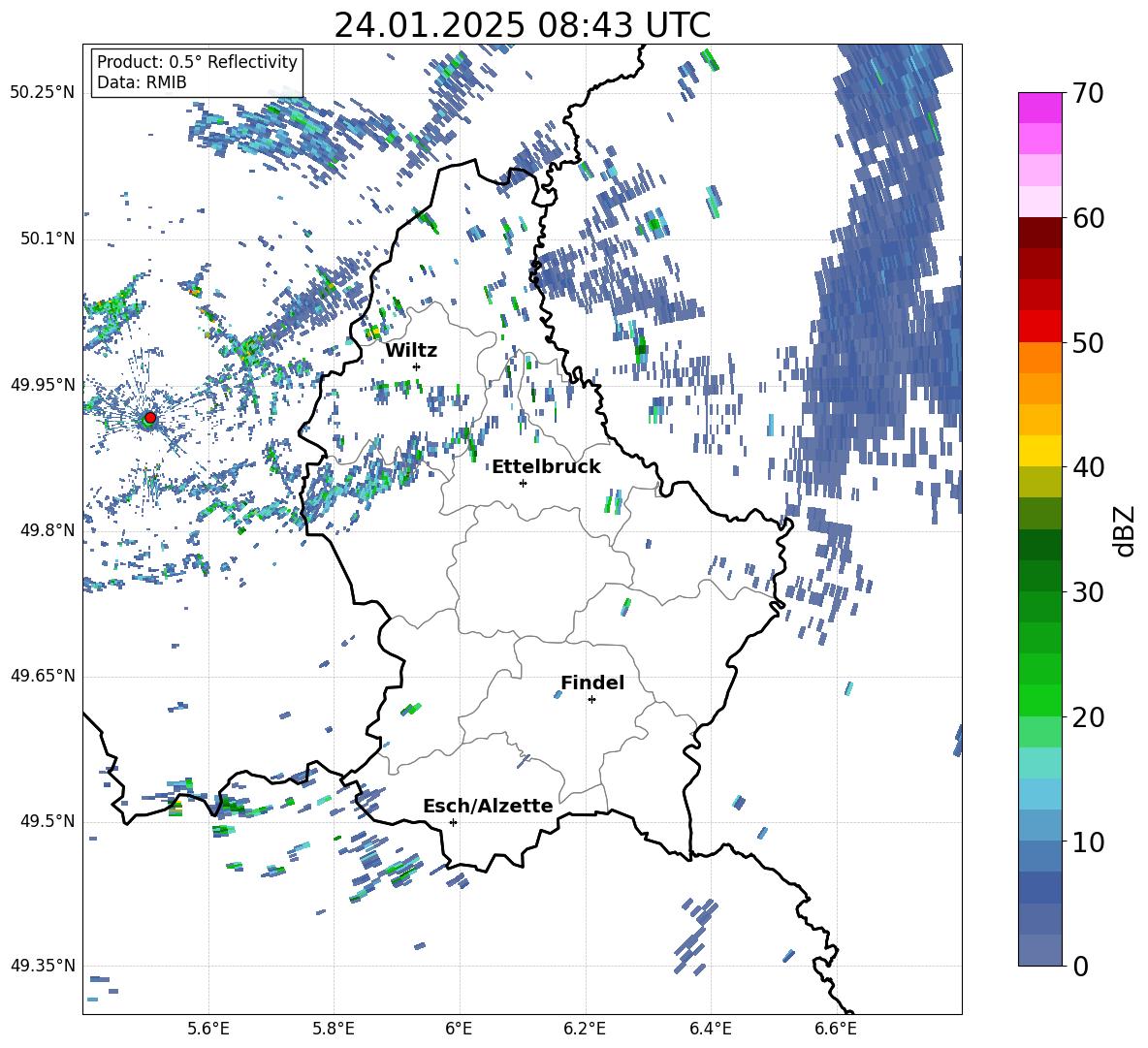Click the 50.25°N latitude tick label
The width and height of the screenshot is (1148, 1048).
click(43, 93)
